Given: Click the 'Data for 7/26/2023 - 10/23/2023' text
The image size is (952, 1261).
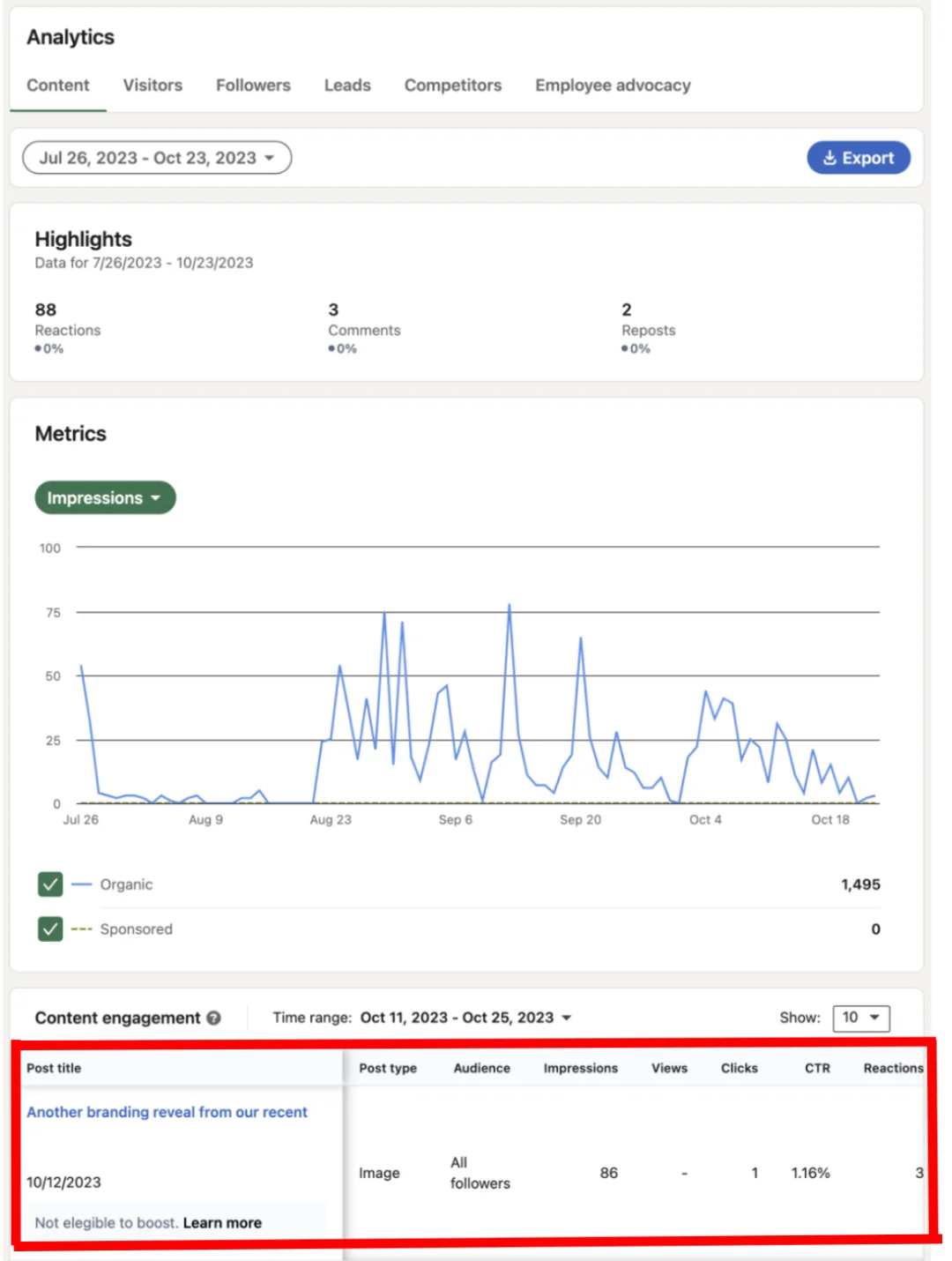Looking at the screenshot, I should point(144,263).
